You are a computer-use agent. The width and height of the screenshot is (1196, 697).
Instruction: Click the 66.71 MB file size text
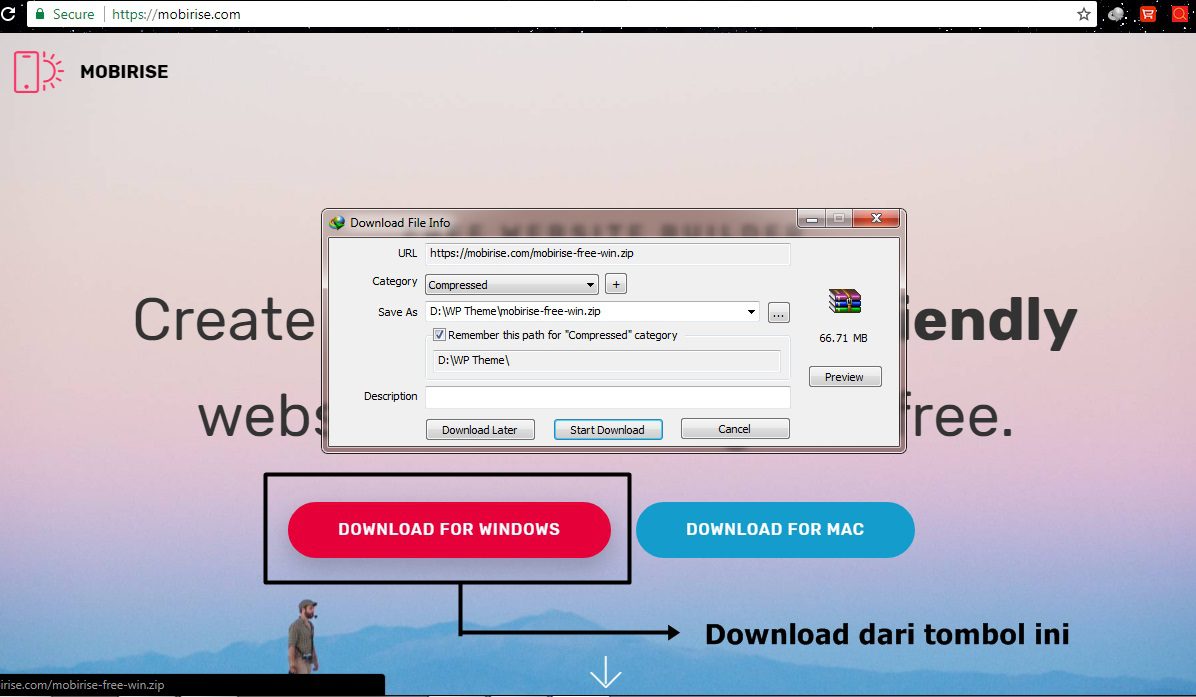click(x=843, y=338)
